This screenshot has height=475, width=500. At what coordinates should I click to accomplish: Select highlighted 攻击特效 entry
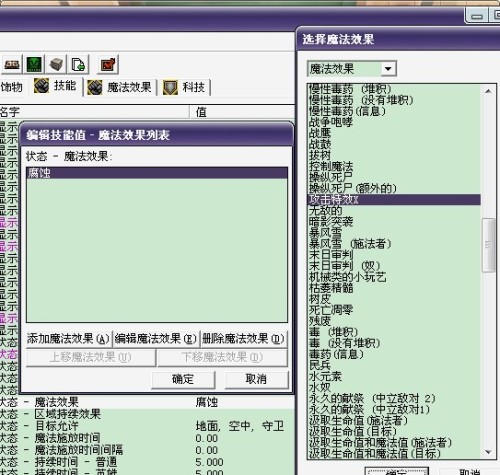[x=394, y=199]
